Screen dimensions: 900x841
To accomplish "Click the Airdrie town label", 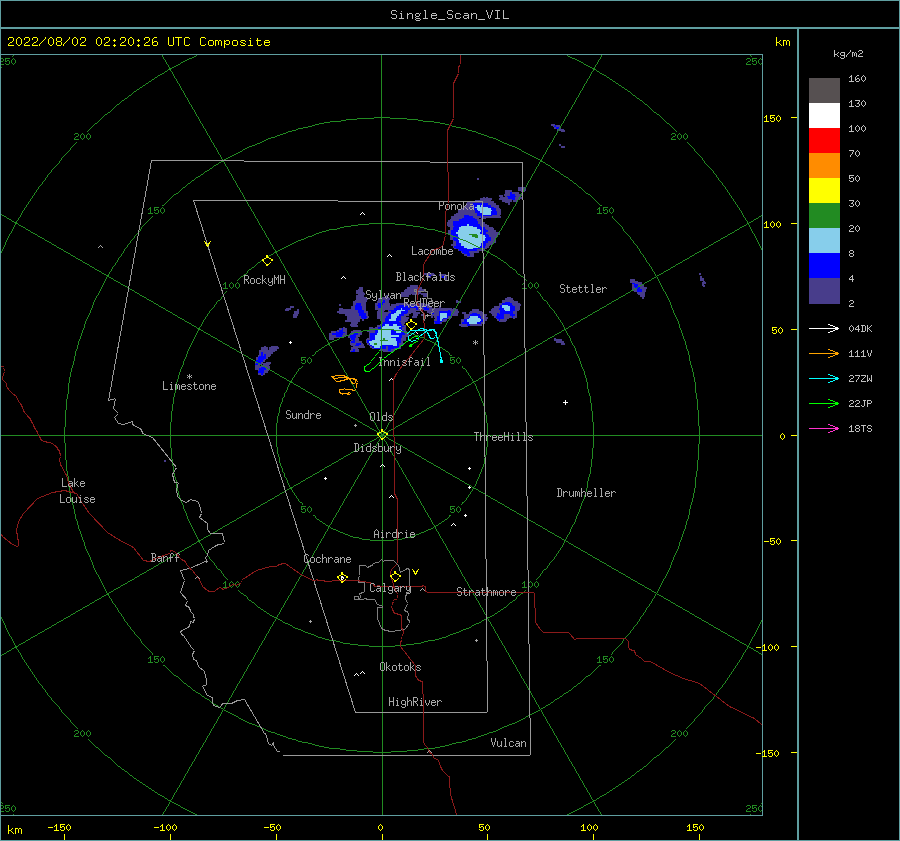I will point(394,534).
